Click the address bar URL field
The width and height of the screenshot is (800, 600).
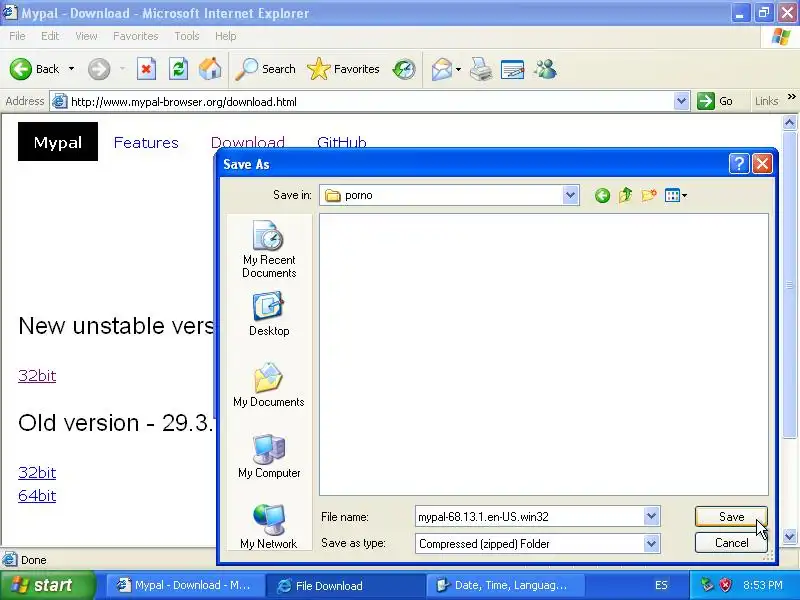(x=370, y=102)
